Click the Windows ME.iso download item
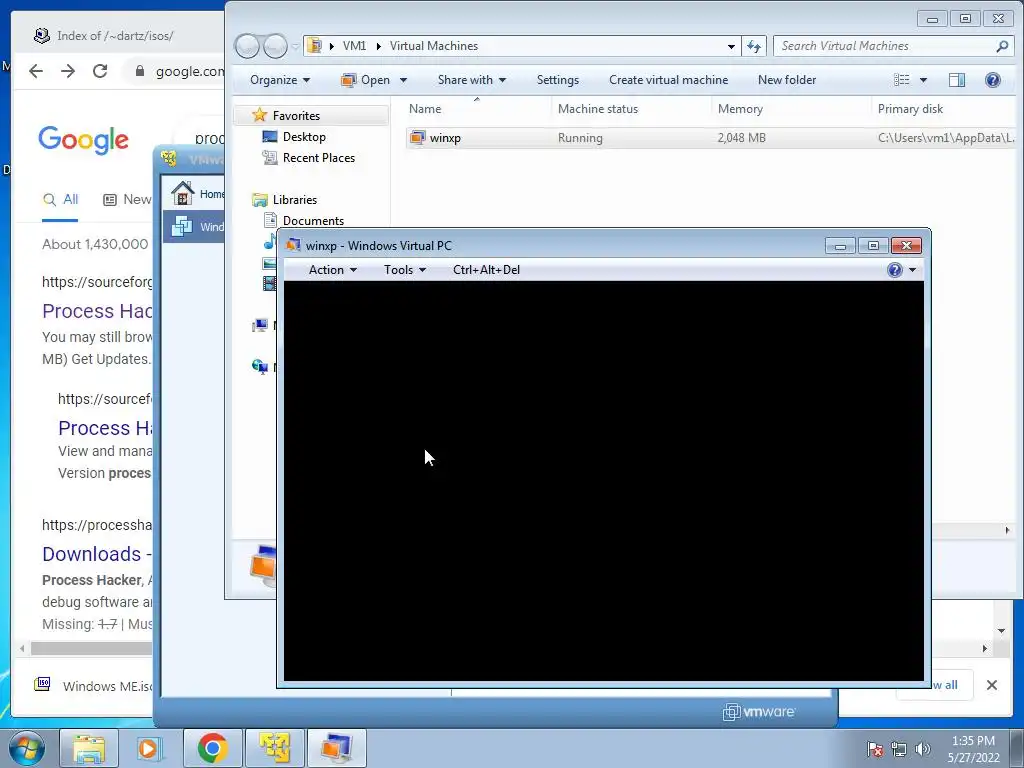This screenshot has height=768, width=1024. 91,686
